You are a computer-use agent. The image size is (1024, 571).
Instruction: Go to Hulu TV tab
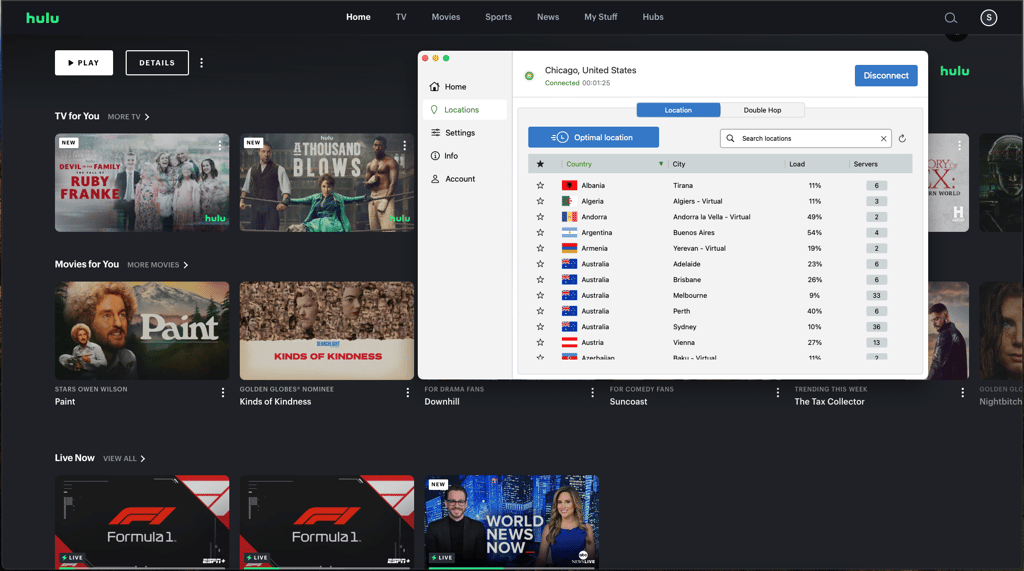401,17
